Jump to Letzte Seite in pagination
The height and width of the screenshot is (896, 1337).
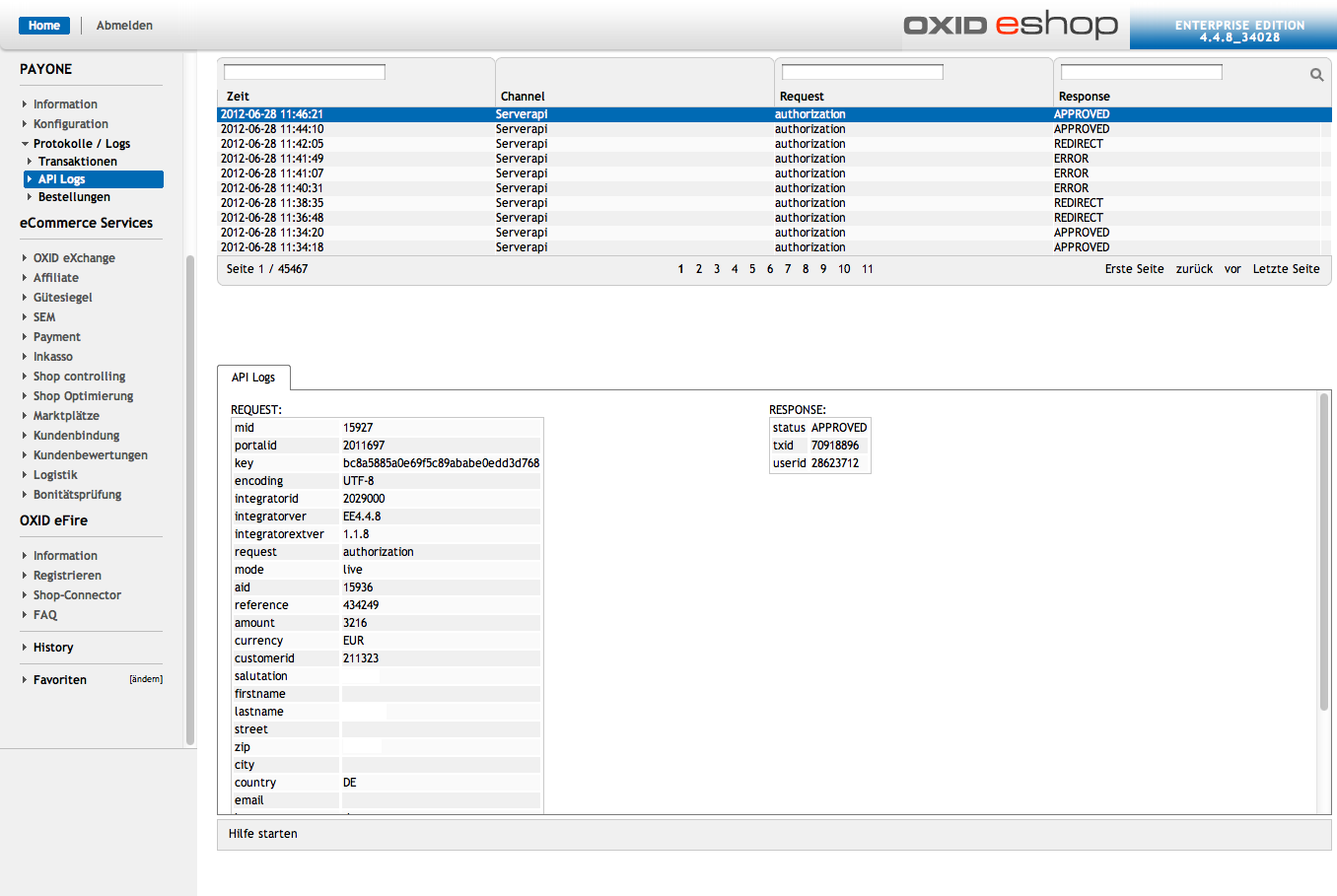pos(1286,269)
